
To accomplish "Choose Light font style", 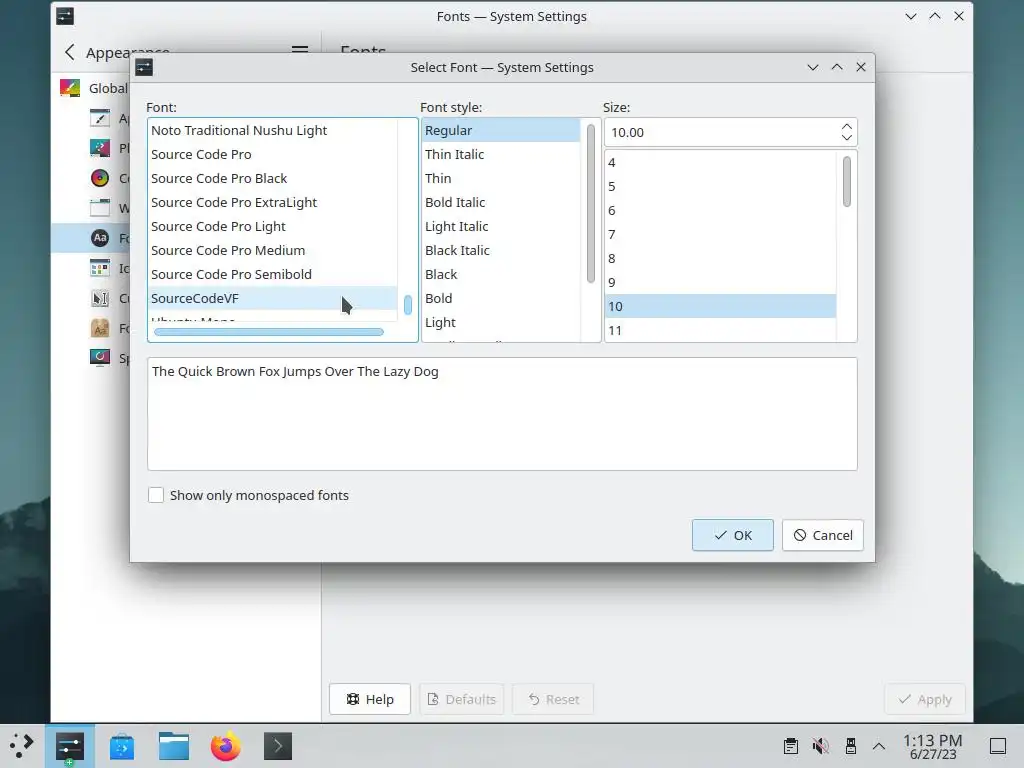I will pos(501,323).
